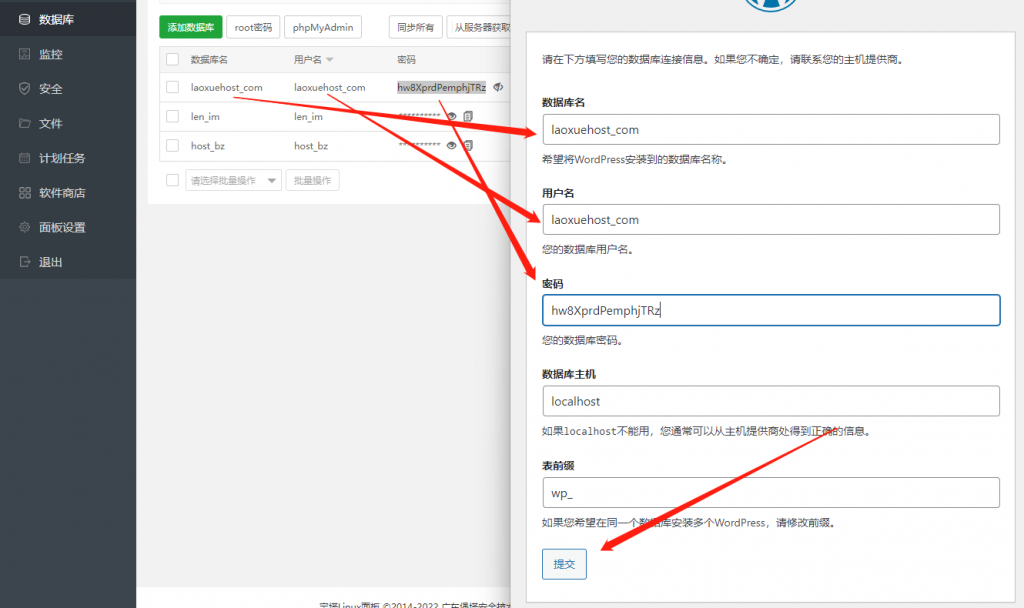
Task: Check the laoxuehost_com row checkbox
Action: tap(173, 88)
